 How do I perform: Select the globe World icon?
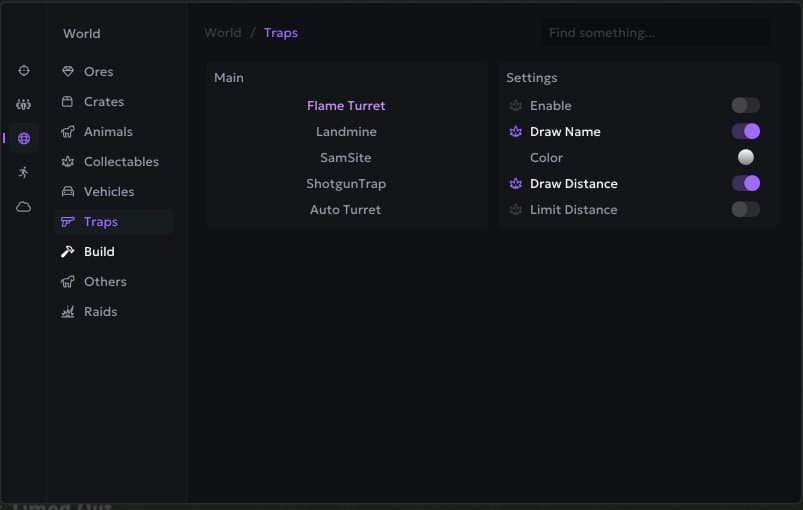(x=24, y=138)
